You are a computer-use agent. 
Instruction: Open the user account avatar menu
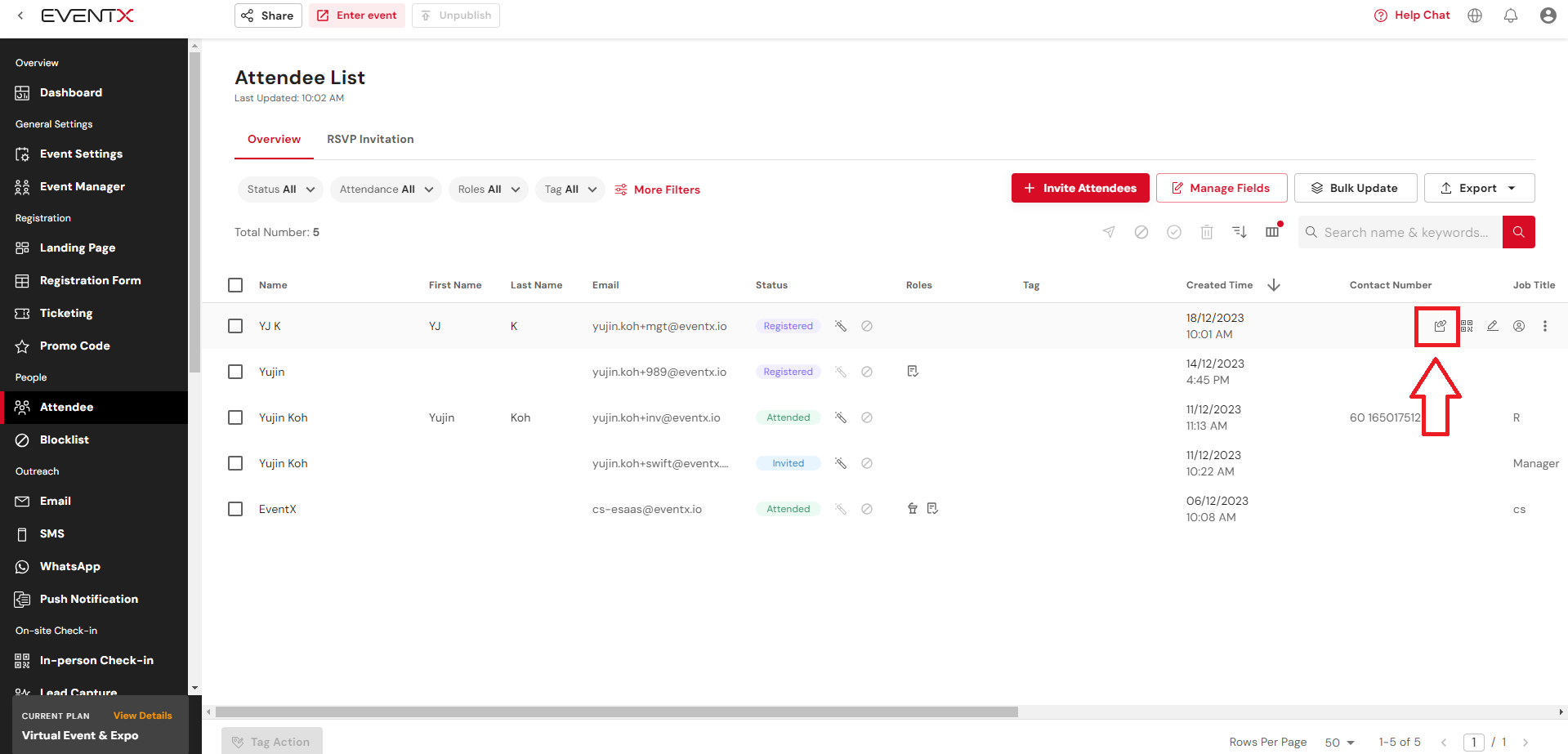pyautogui.click(x=1548, y=16)
